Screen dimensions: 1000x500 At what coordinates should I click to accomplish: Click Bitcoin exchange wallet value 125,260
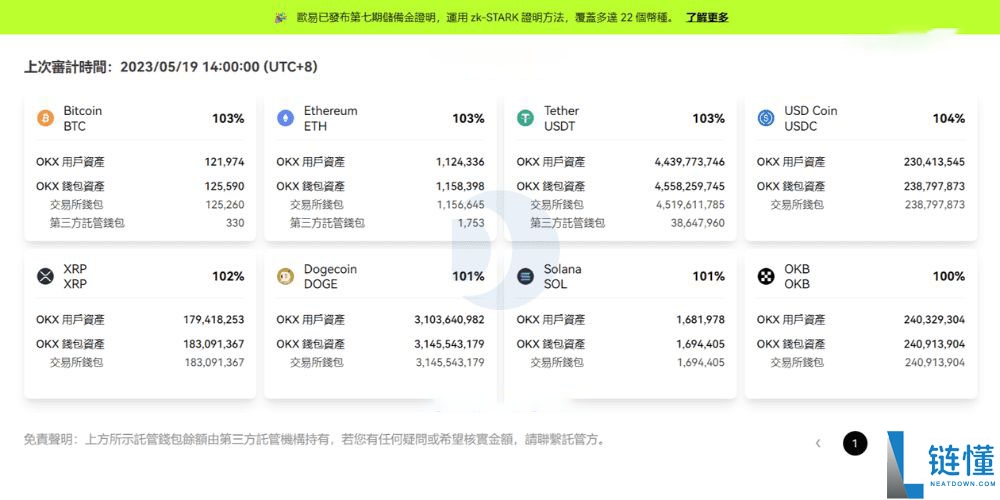pos(224,205)
